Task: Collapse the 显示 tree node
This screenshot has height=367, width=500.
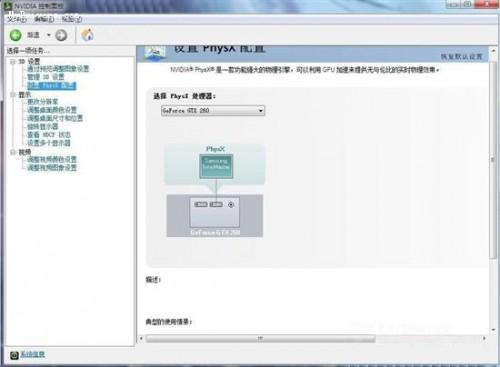Action: click(x=13, y=95)
